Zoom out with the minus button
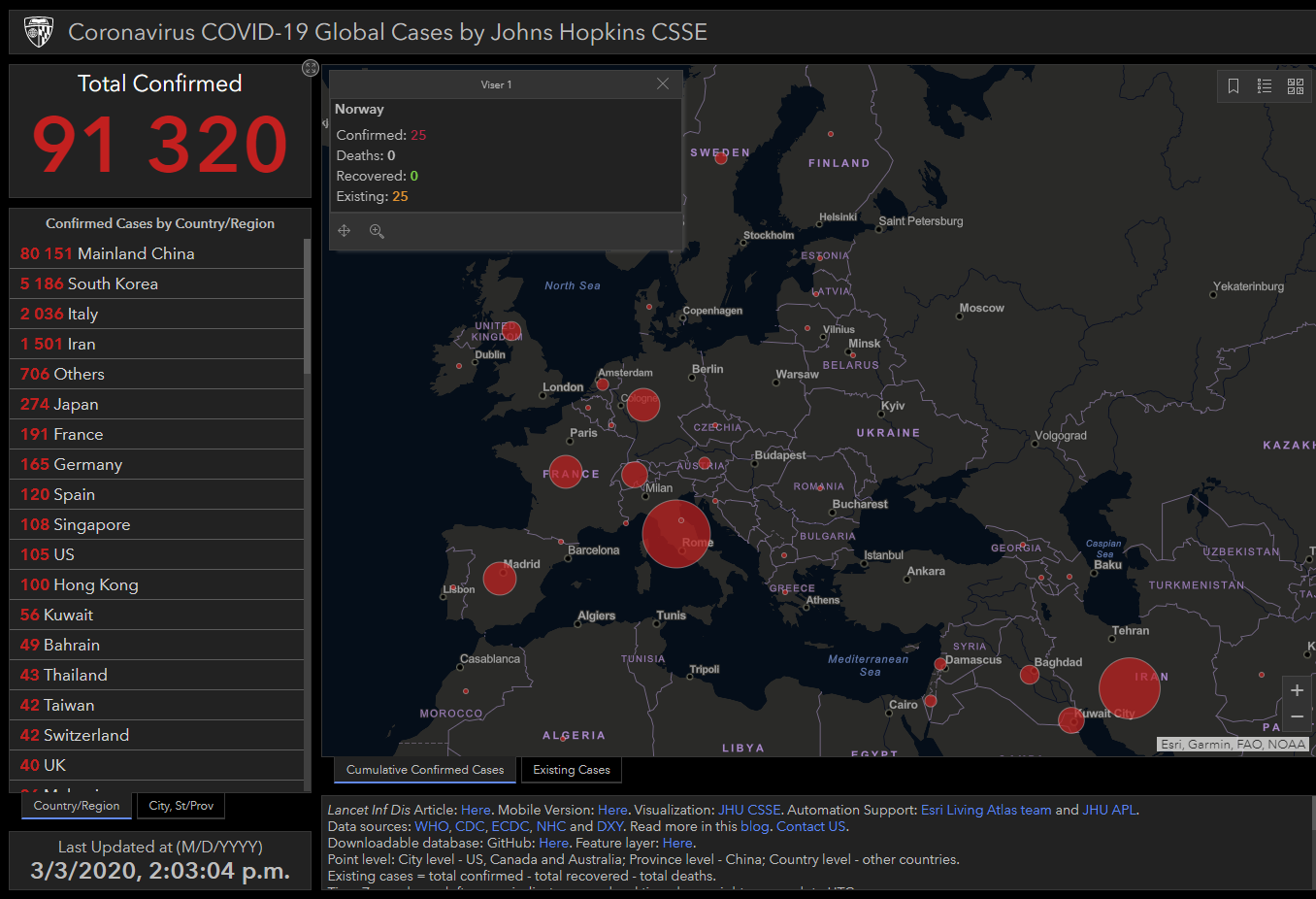The image size is (1316, 899). (x=1297, y=716)
